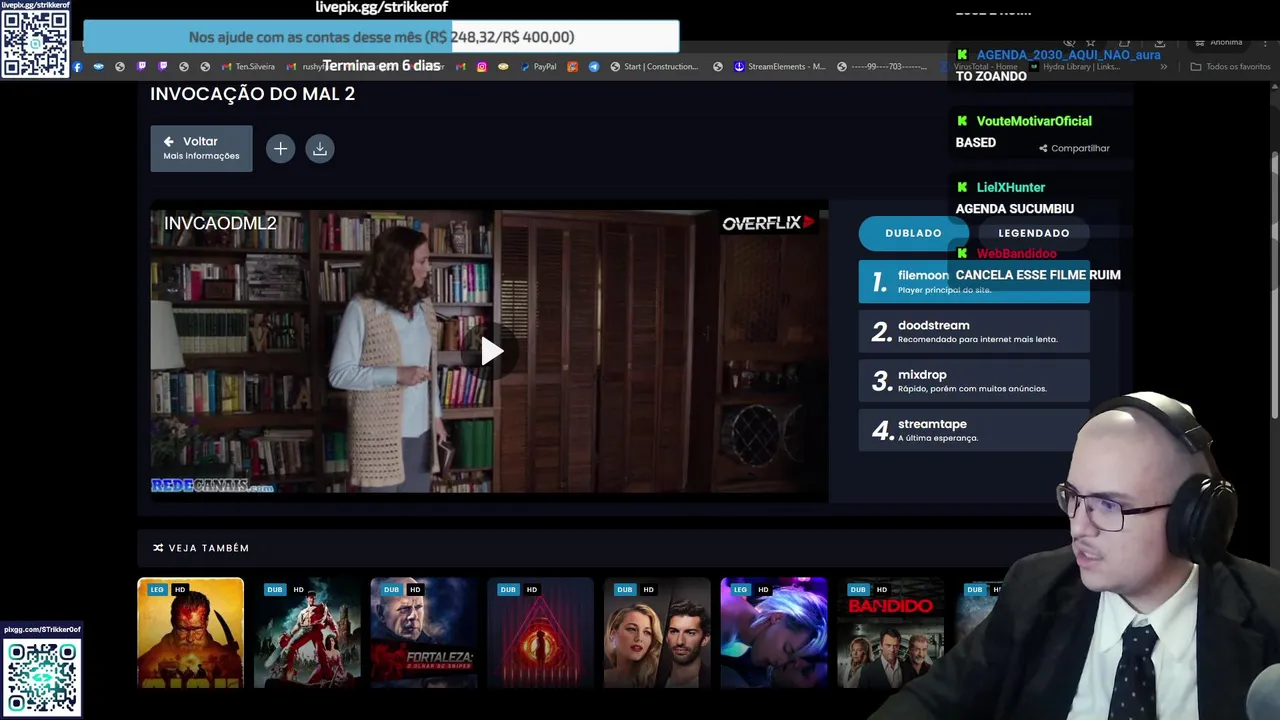This screenshot has height=720, width=1280.
Task: Click the download icon beside the plus button
Action: click(320, 149)
